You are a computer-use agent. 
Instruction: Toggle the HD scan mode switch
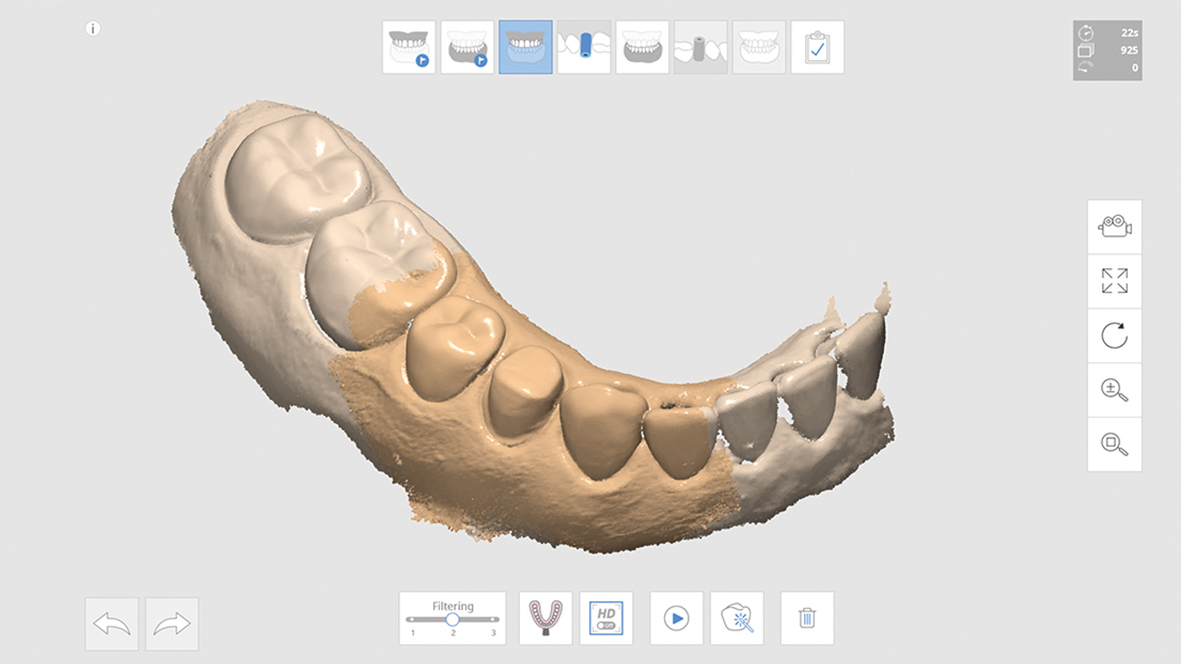(x=606, y=618)
